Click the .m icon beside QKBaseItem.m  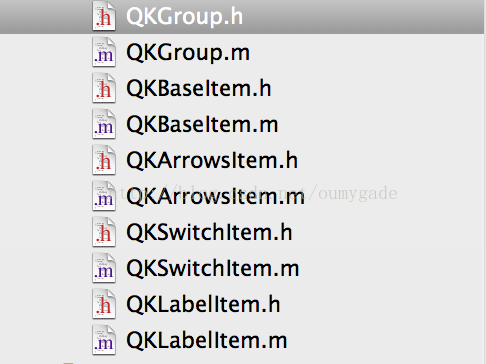coord(104,124)
